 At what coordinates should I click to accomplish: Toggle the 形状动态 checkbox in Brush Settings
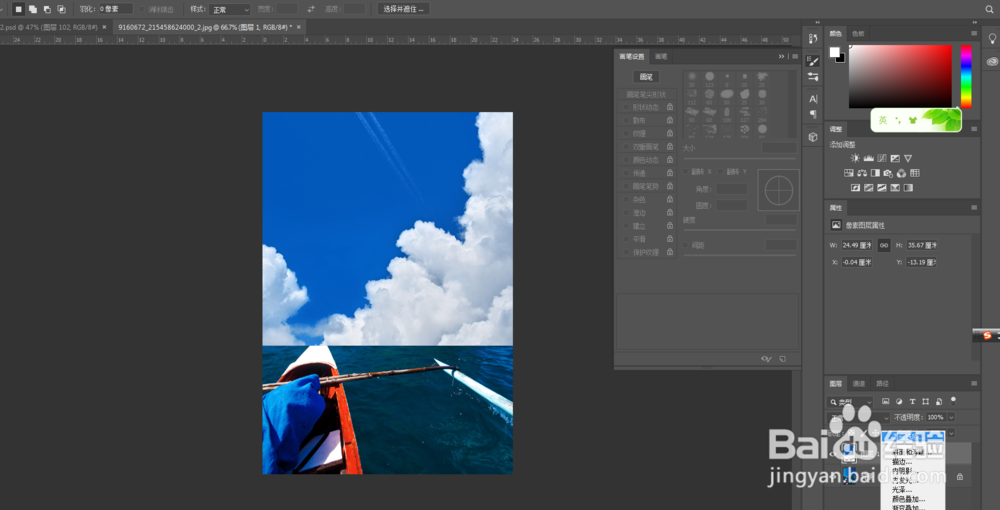[x=627, y=107]
